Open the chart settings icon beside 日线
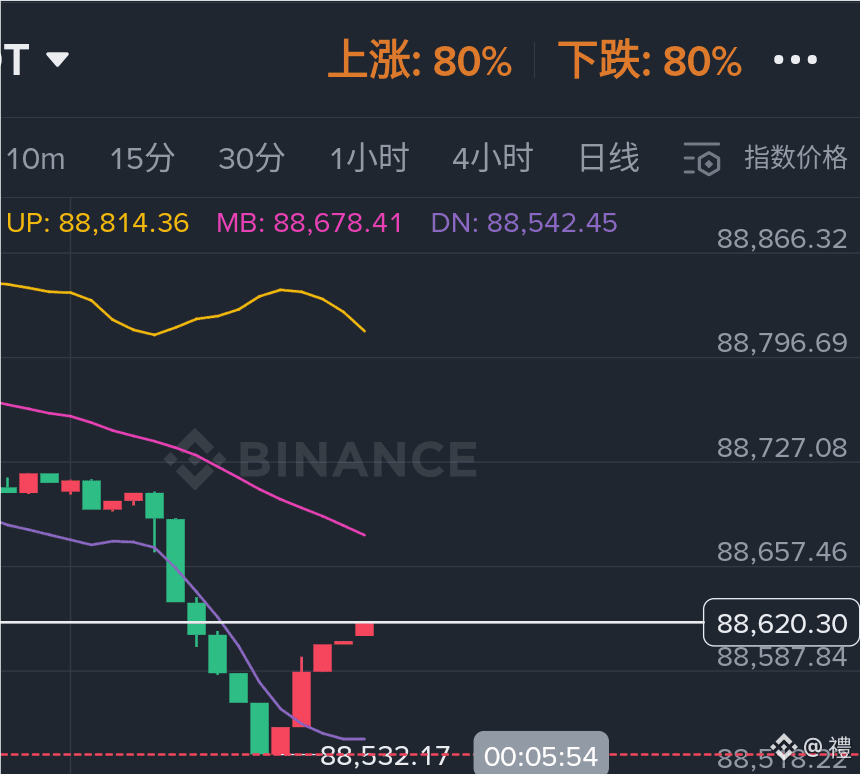This screenshot has width=860, height=774. tap(702, 159)
